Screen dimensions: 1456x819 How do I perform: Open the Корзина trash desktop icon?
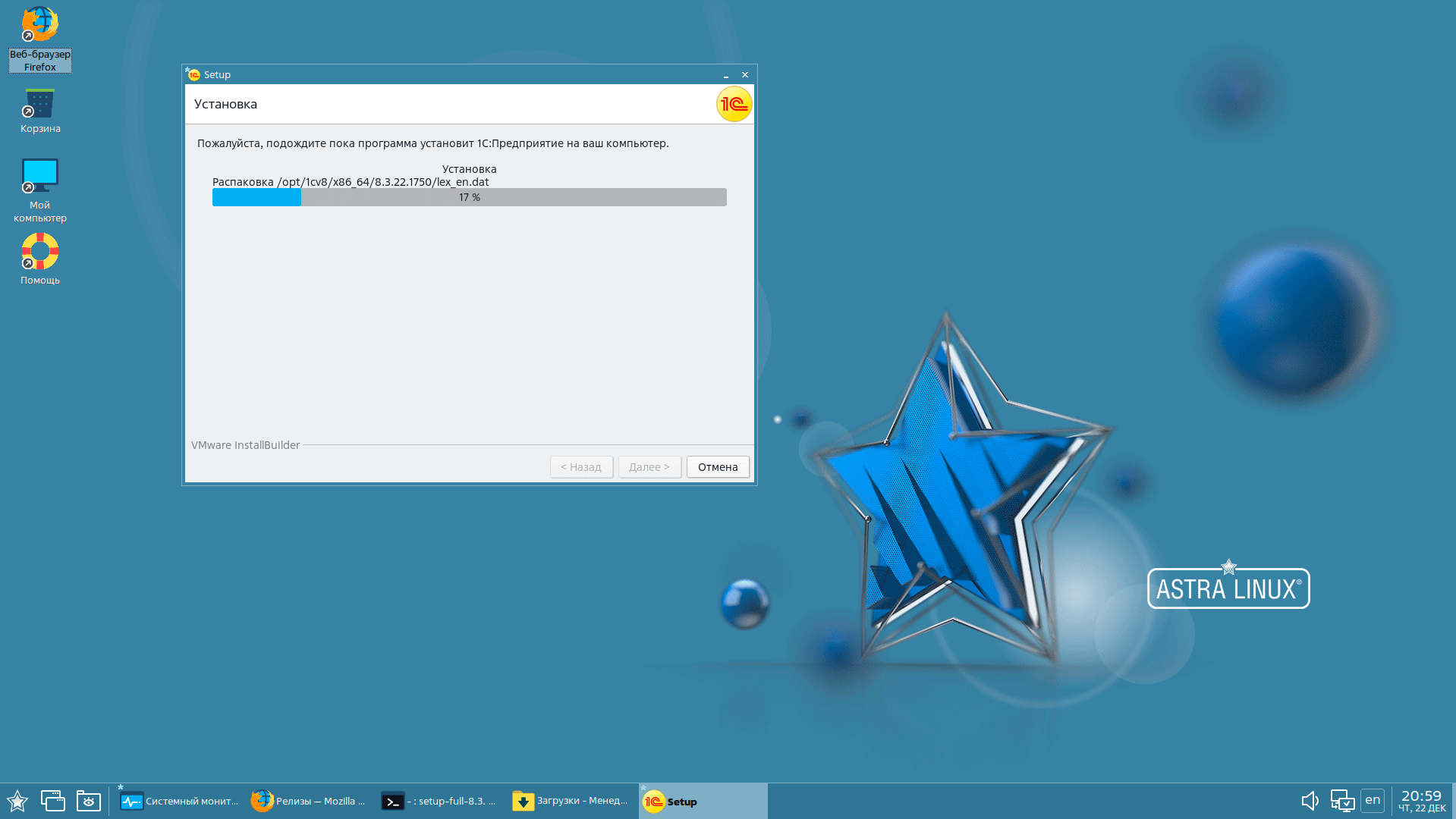pos(39,111)
